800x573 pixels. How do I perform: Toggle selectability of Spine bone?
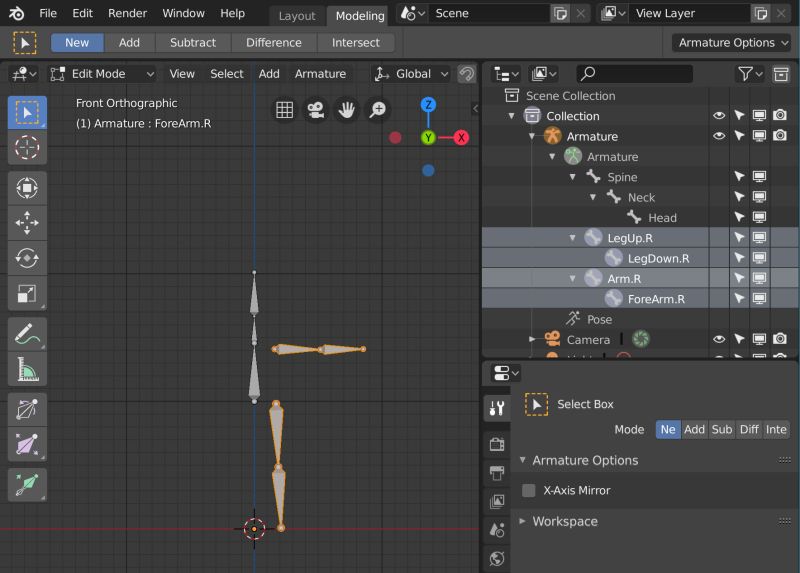coord(739,177)
